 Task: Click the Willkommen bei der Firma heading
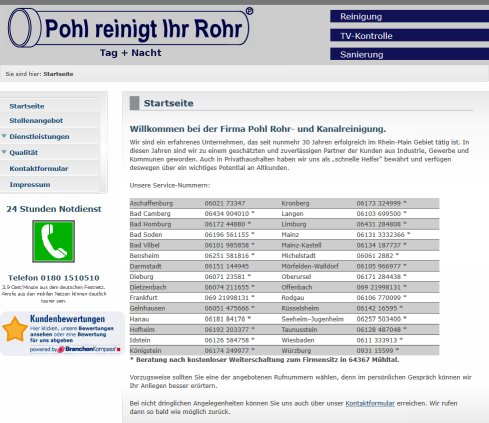[258, 129]
